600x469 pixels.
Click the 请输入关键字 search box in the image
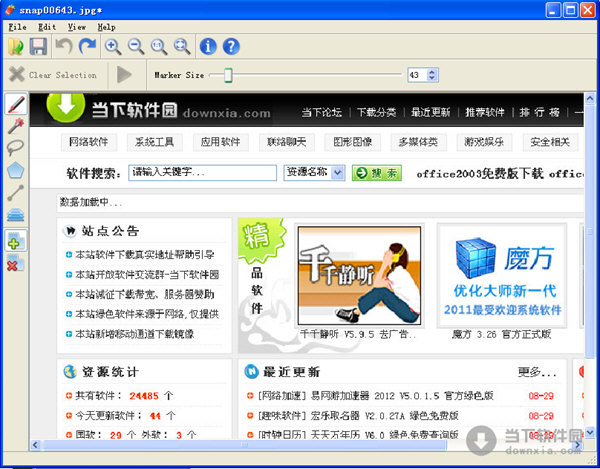[x=202, y=173]
